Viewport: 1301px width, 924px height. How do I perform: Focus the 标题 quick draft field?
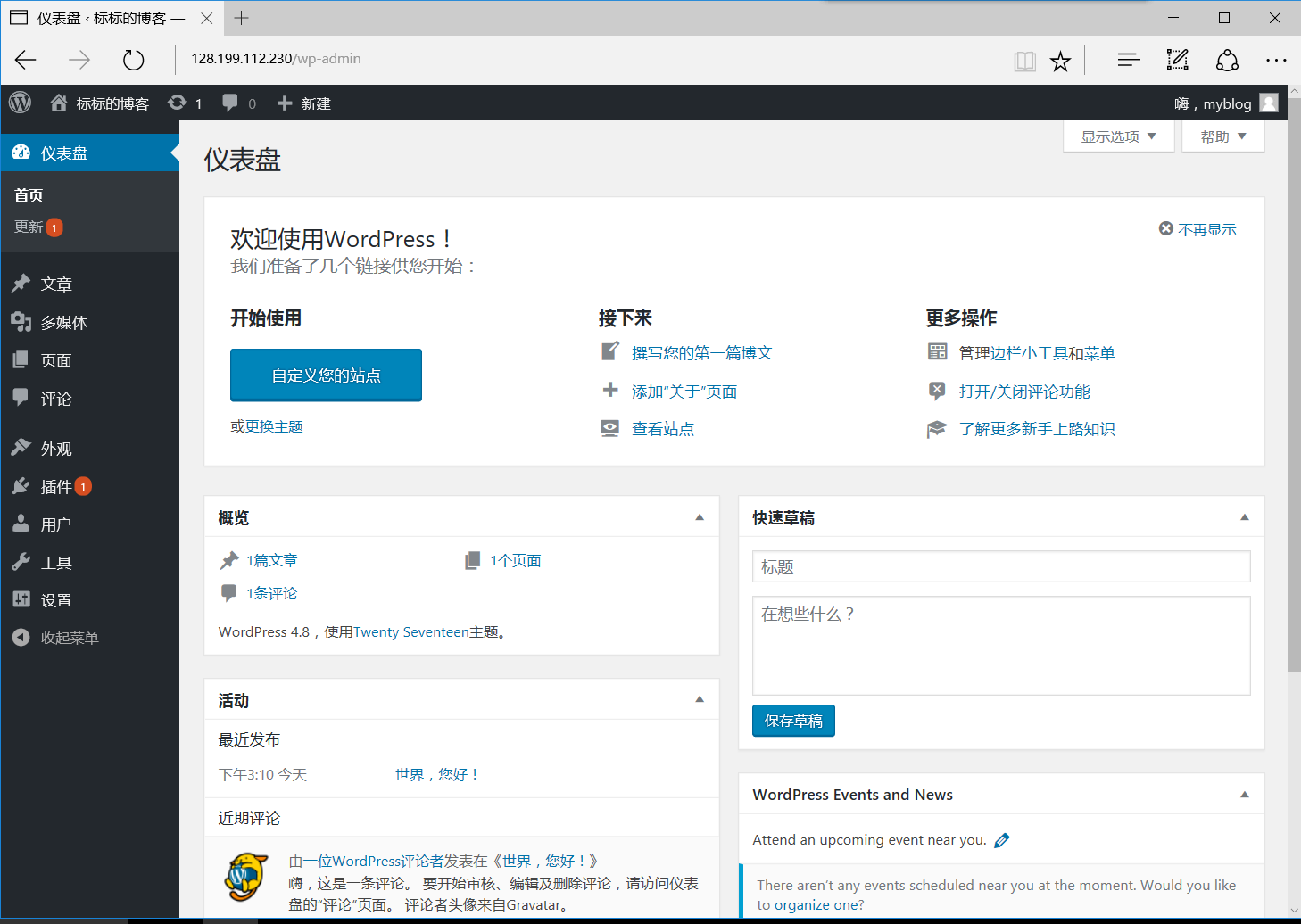[x=1001, y=566]
